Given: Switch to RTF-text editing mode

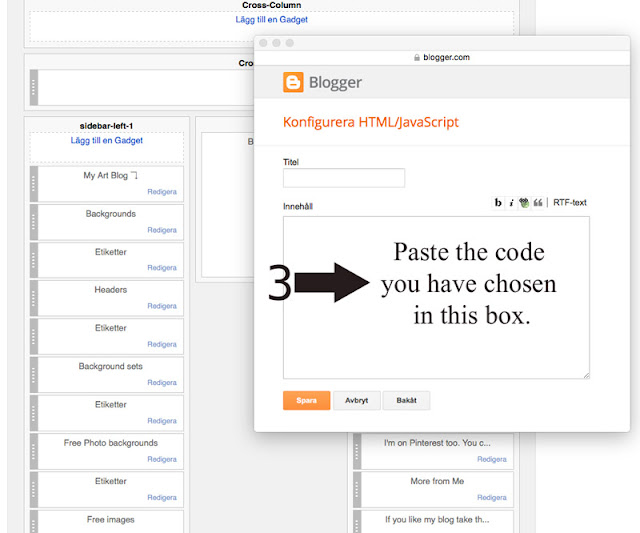Looking at the screenshot, I should point(570,202).
